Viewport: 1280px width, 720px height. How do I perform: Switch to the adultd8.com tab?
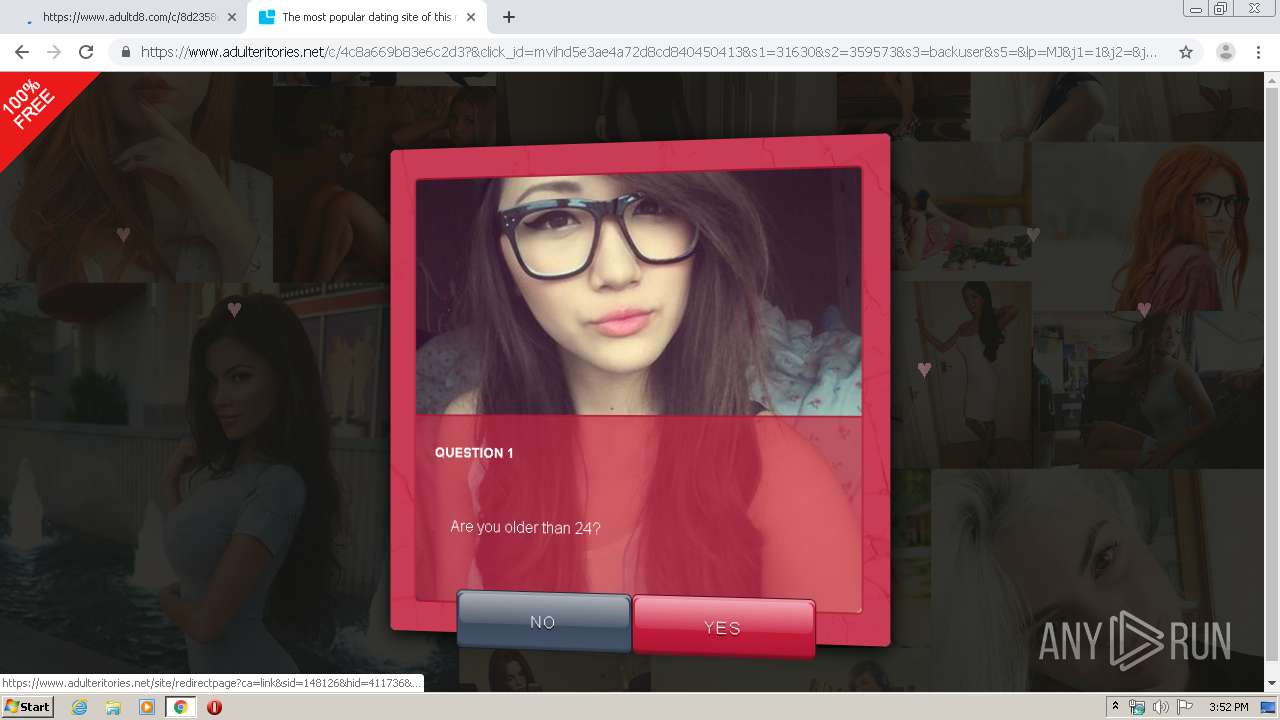click(125, 17)
